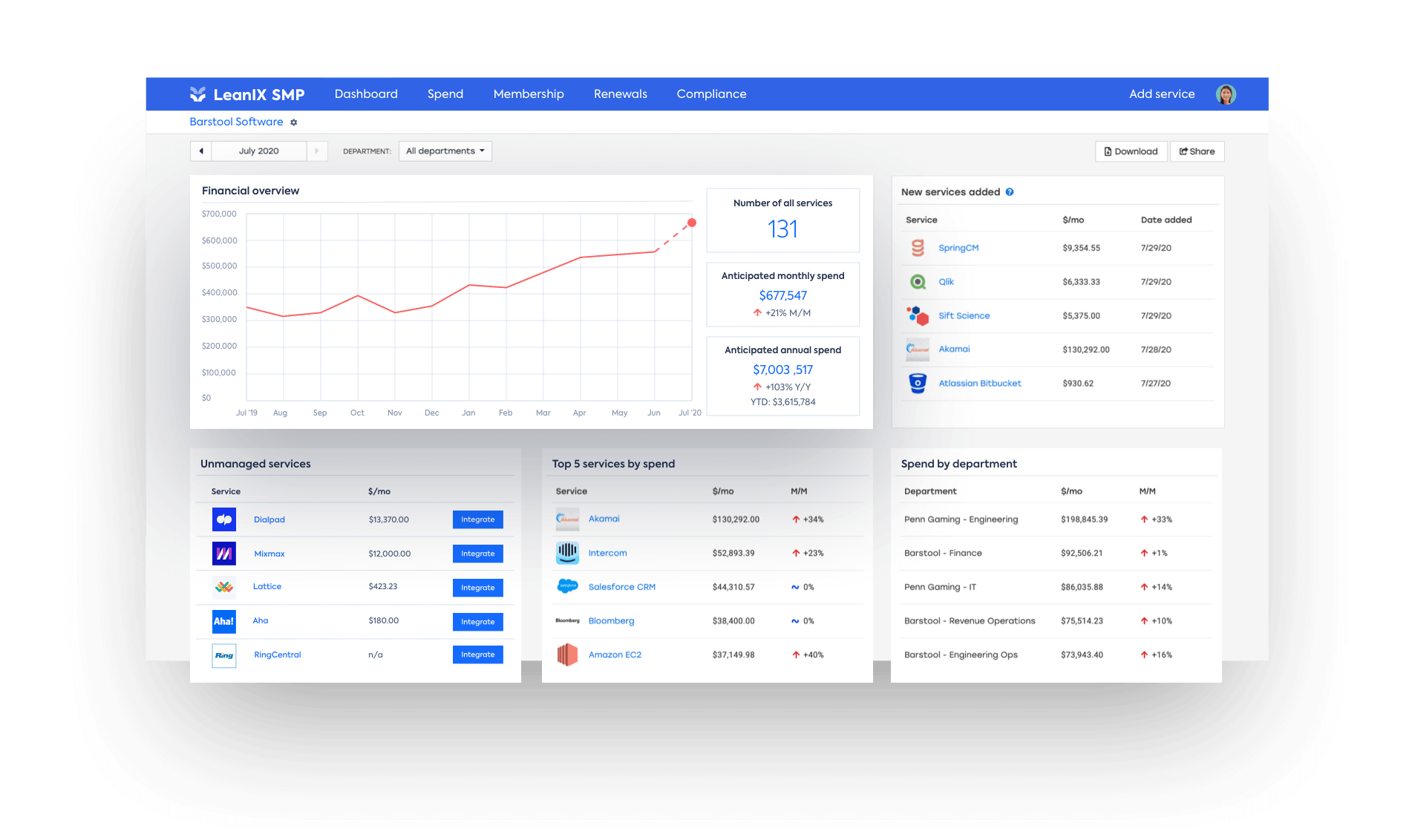This screenshot has height=840, width=1415.
Task: Click the Lattice service icon
Action: [224, 587]
